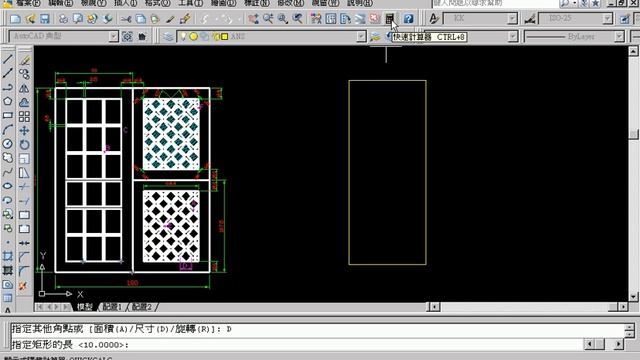This screenshot has height=360, width=640.
Task: Open Workspace Settings gear icon
Action: [x=127, y=37]
